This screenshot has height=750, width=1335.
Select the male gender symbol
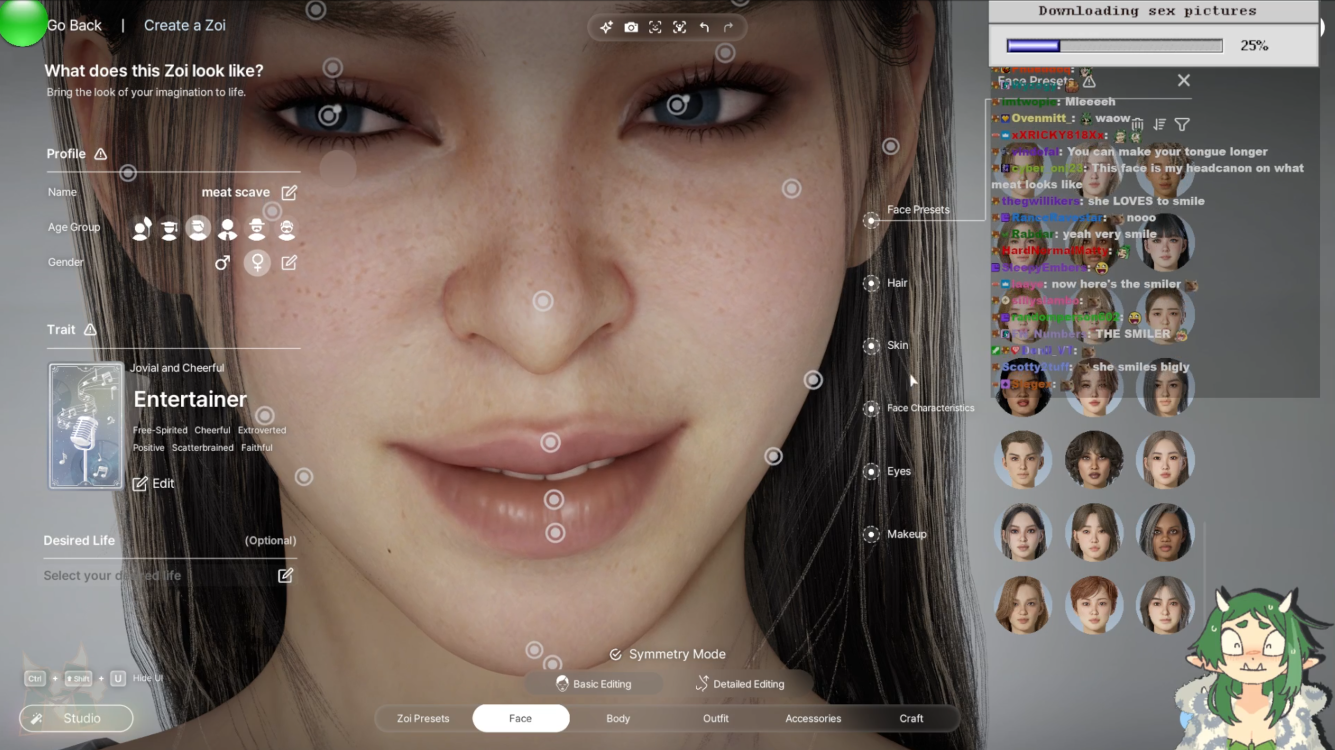tap(223, 262)
